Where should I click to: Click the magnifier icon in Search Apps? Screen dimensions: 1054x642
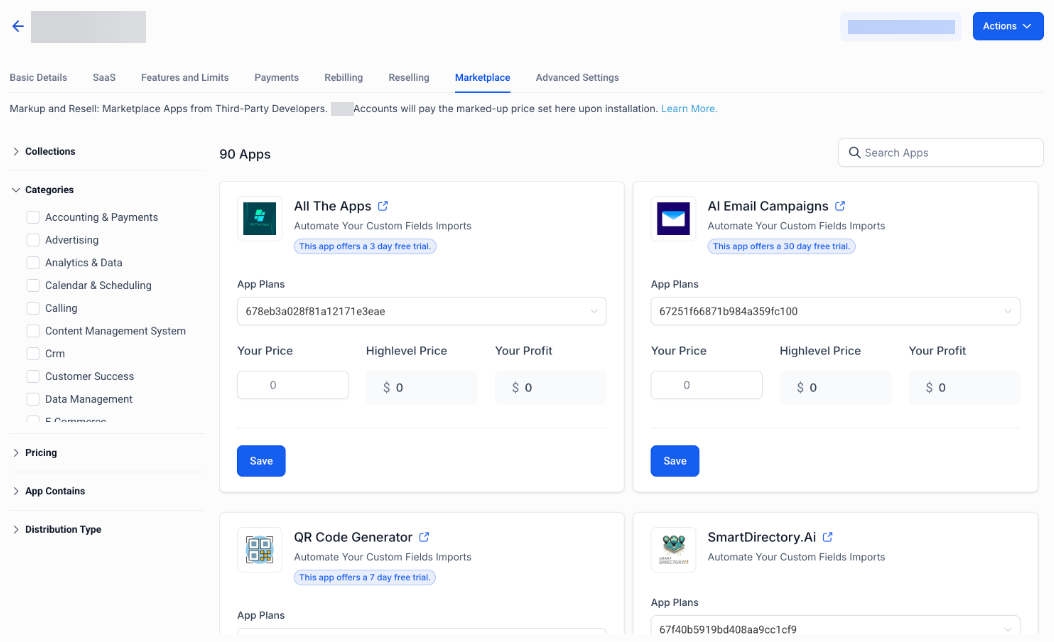pos(854,153)
